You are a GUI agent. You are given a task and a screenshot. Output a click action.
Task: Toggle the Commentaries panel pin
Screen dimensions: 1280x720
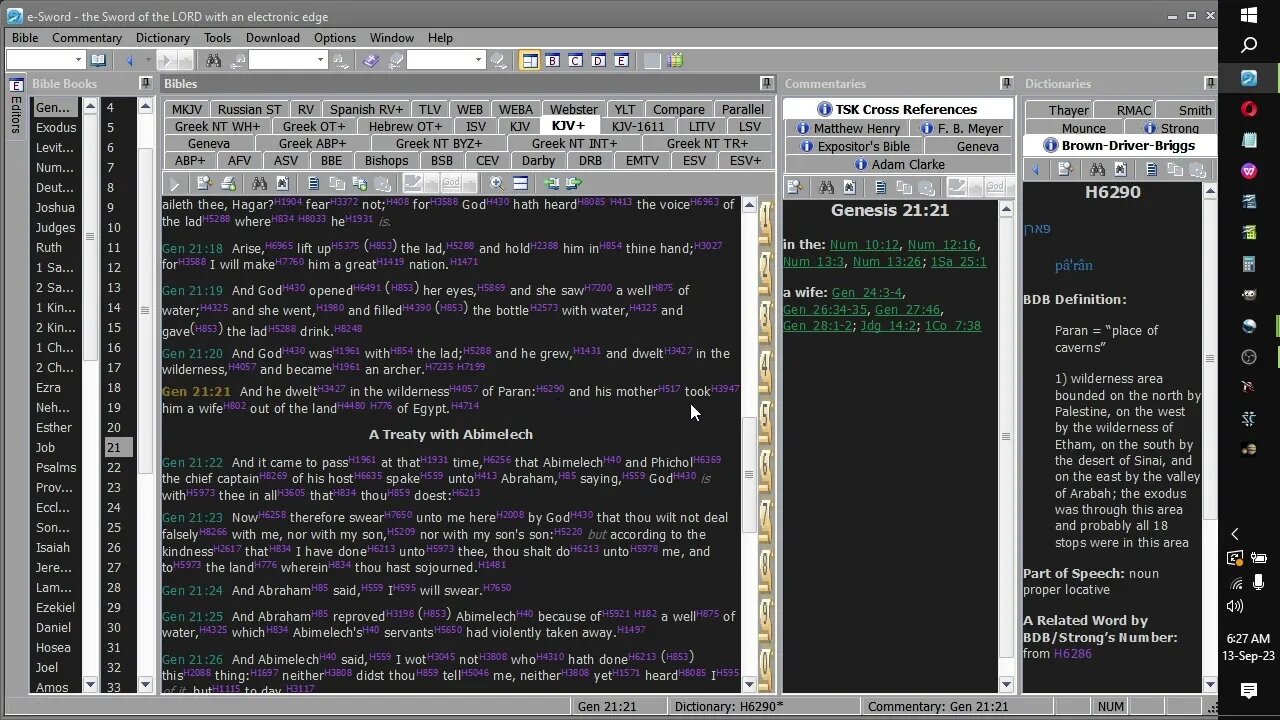[1007, 83]
